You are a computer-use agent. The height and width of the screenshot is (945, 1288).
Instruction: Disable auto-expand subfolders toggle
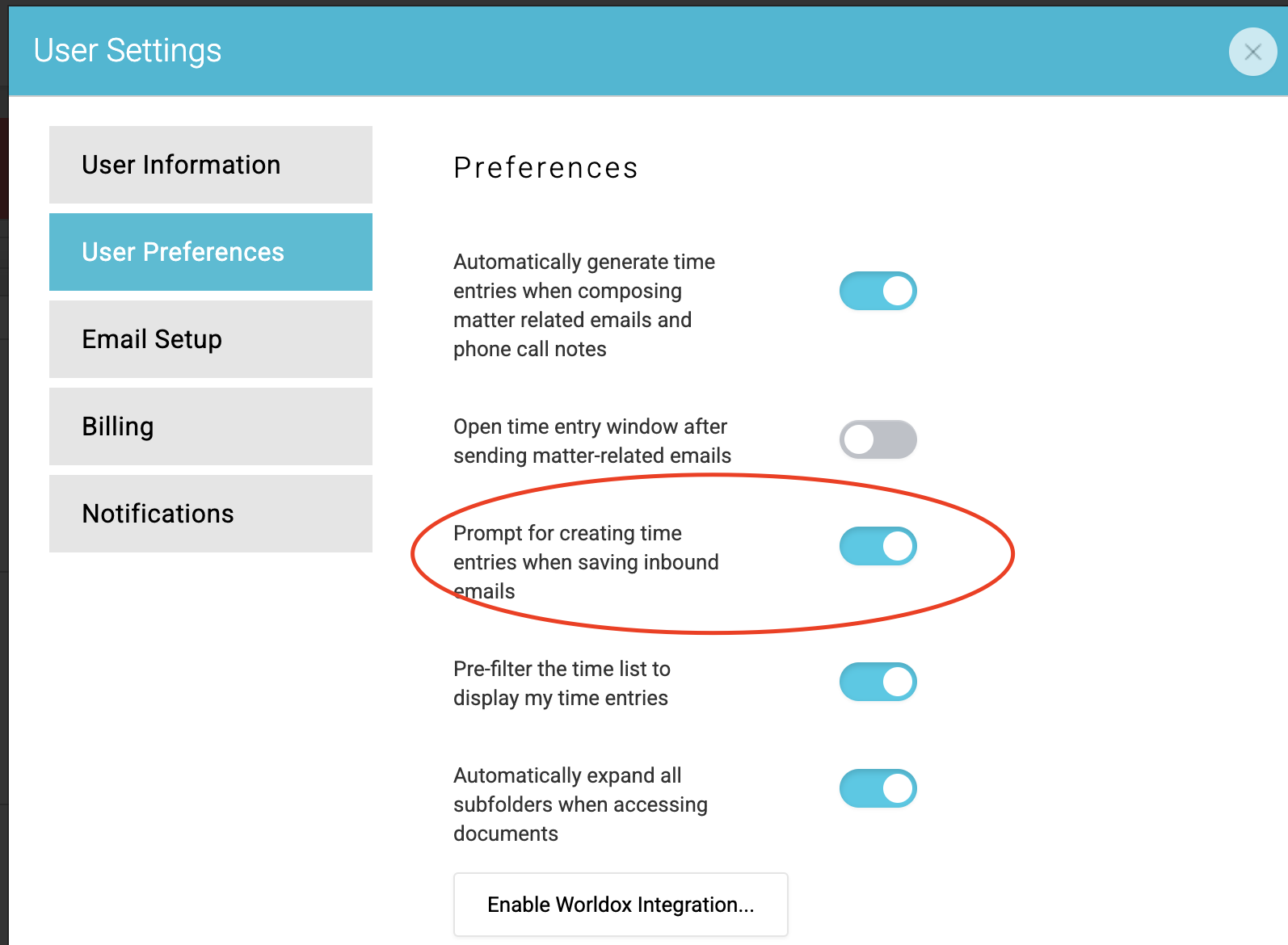point(878,788)
